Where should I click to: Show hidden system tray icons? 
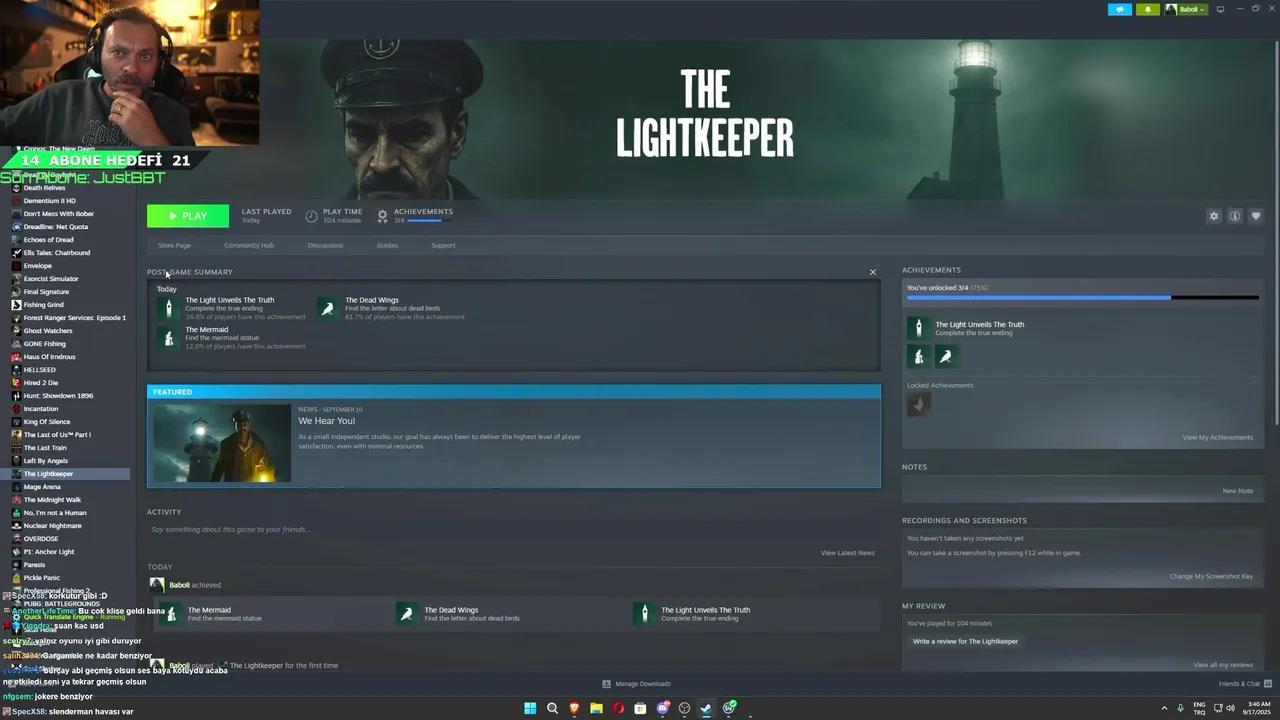(x=1164, y=708)
